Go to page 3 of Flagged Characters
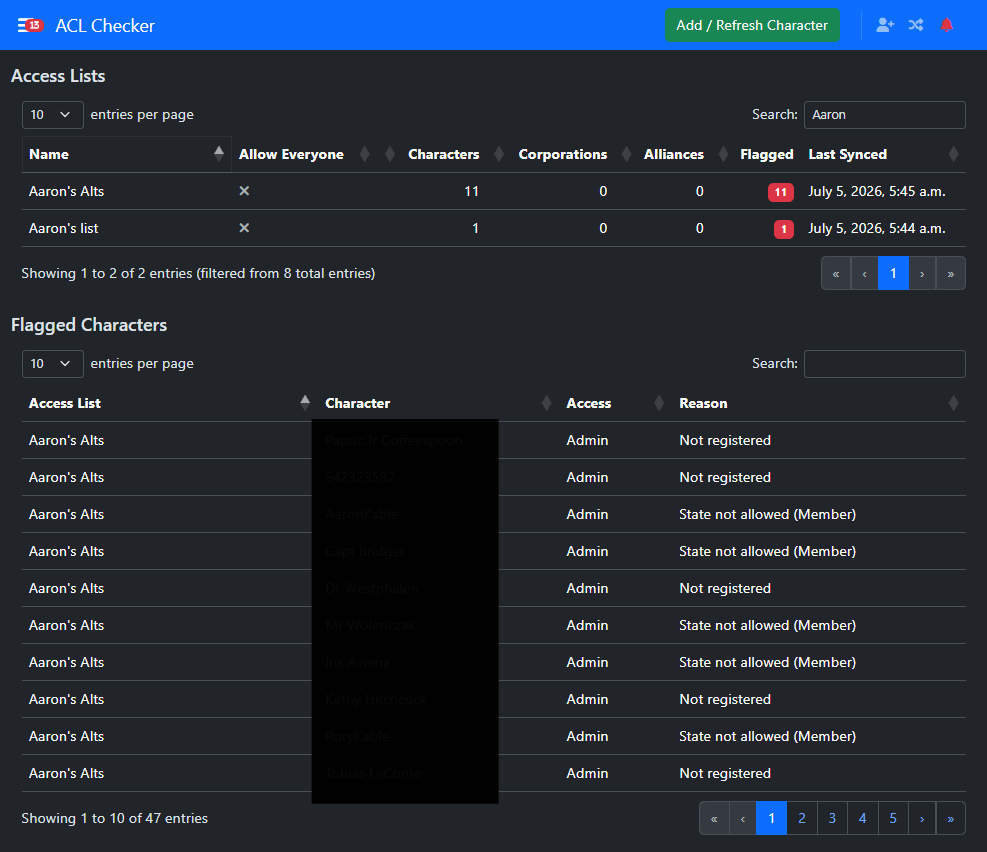 [832, 818]
